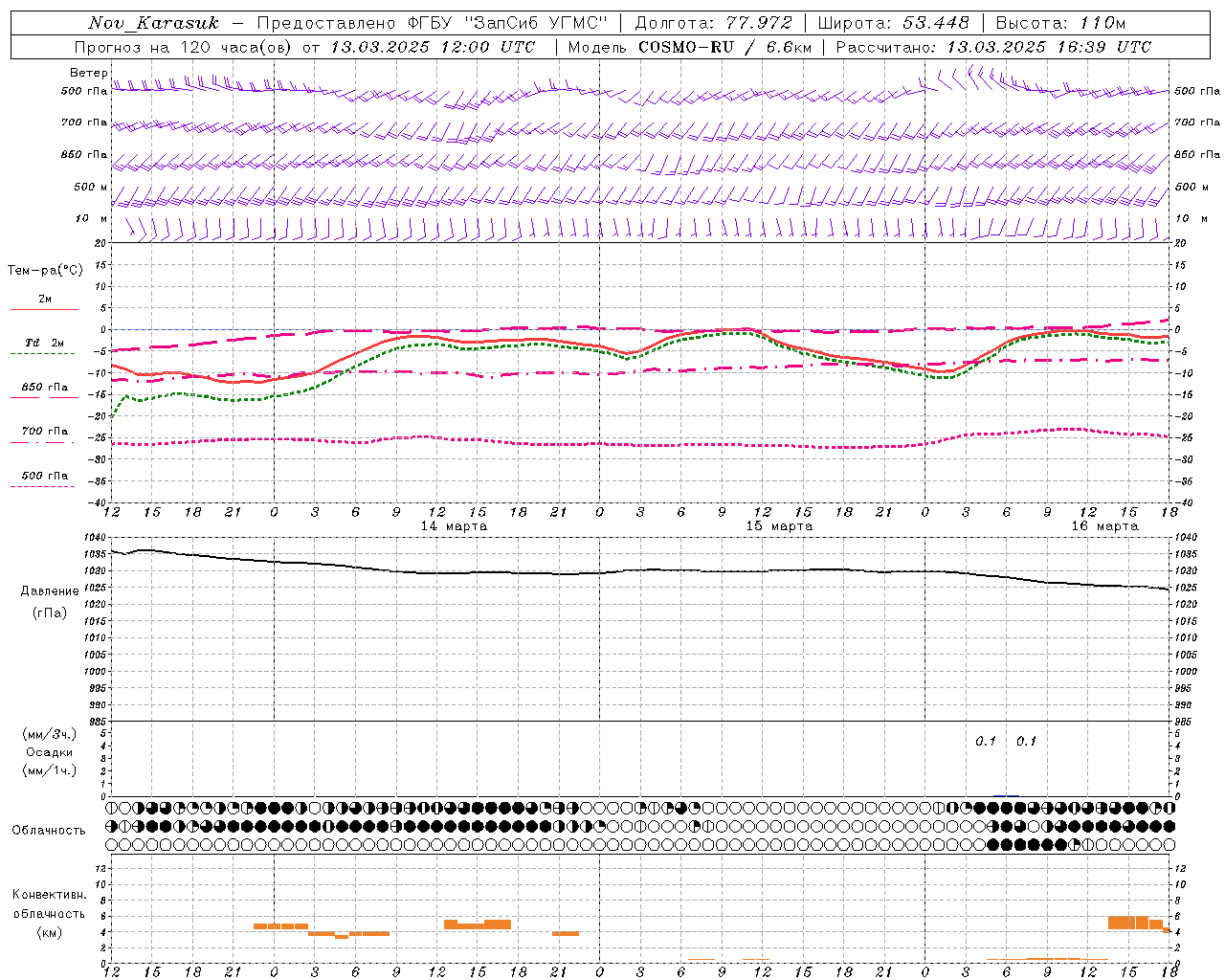Click the longitude value "Долгота: 77.972"
Viewport: 1225px width, 980px height.
click(714, 23)
